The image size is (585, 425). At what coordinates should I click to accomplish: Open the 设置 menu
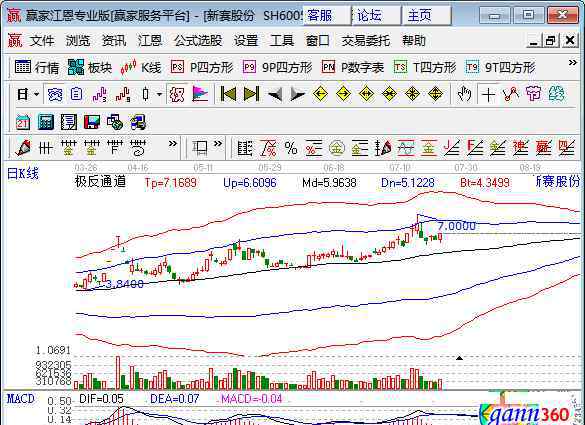[x=246, y=40]
